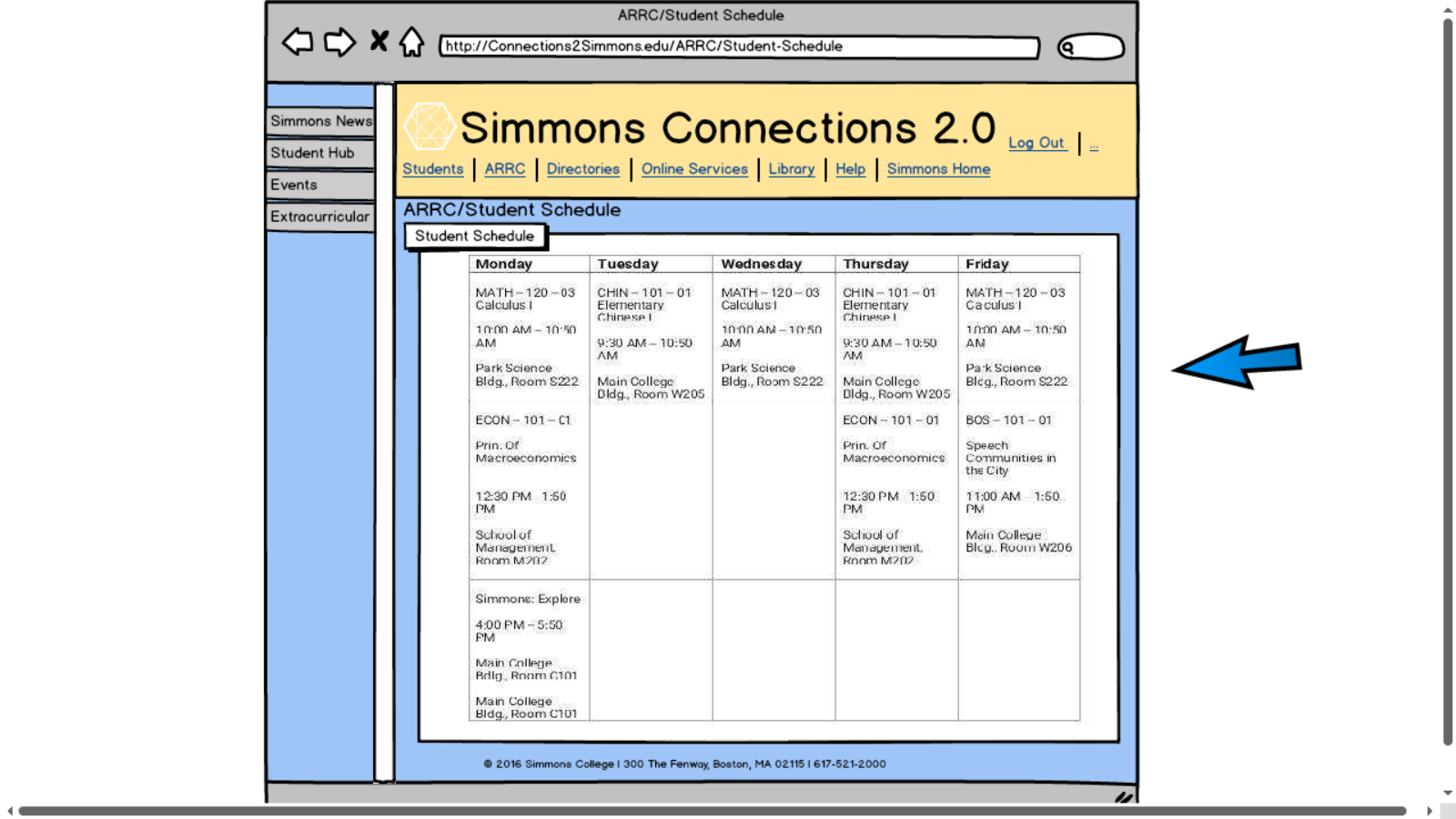
Task: Open the Help menu link
Action: pyautogui.click(x=851, y=169)
